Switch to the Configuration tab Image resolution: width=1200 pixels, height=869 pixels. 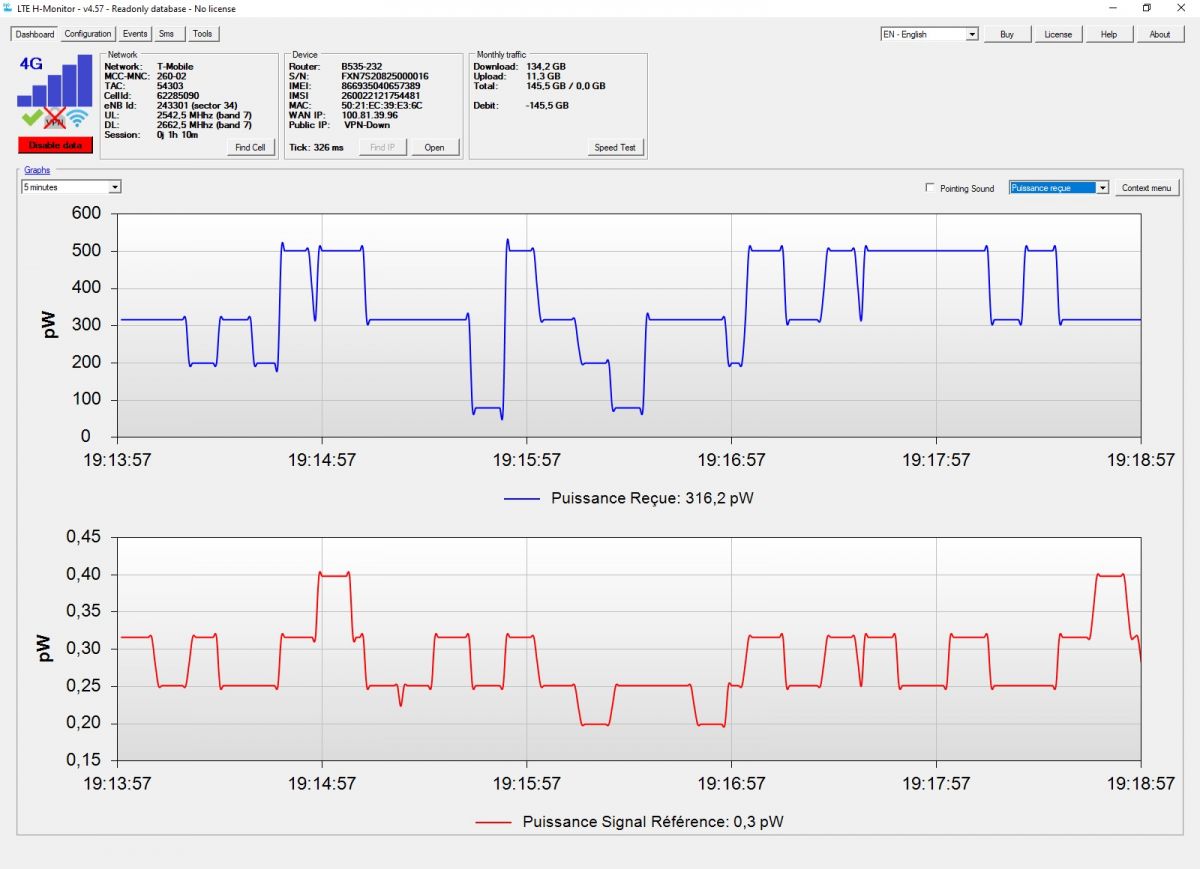[x=88, y=34]
